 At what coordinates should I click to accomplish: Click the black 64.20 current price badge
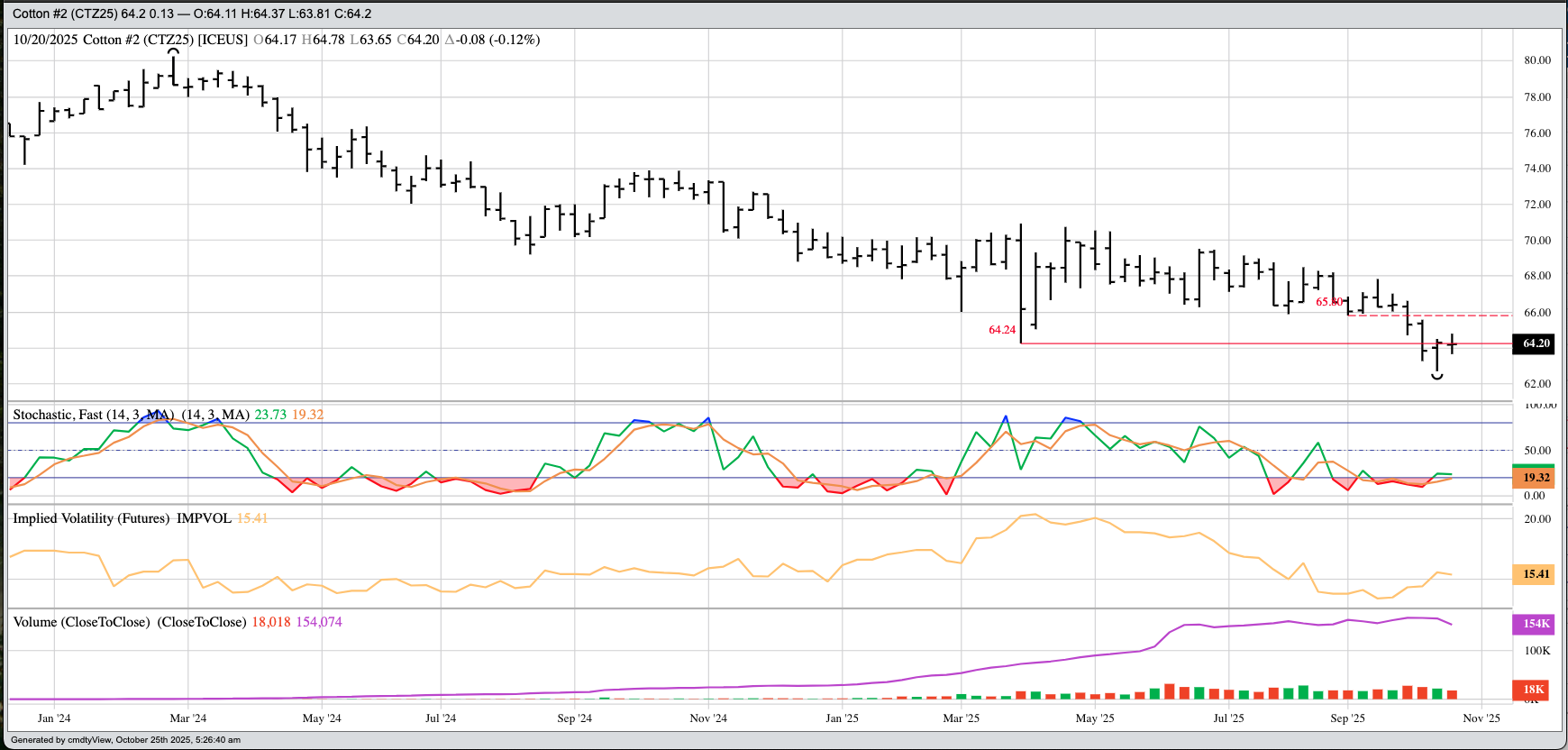[1536, 343]
